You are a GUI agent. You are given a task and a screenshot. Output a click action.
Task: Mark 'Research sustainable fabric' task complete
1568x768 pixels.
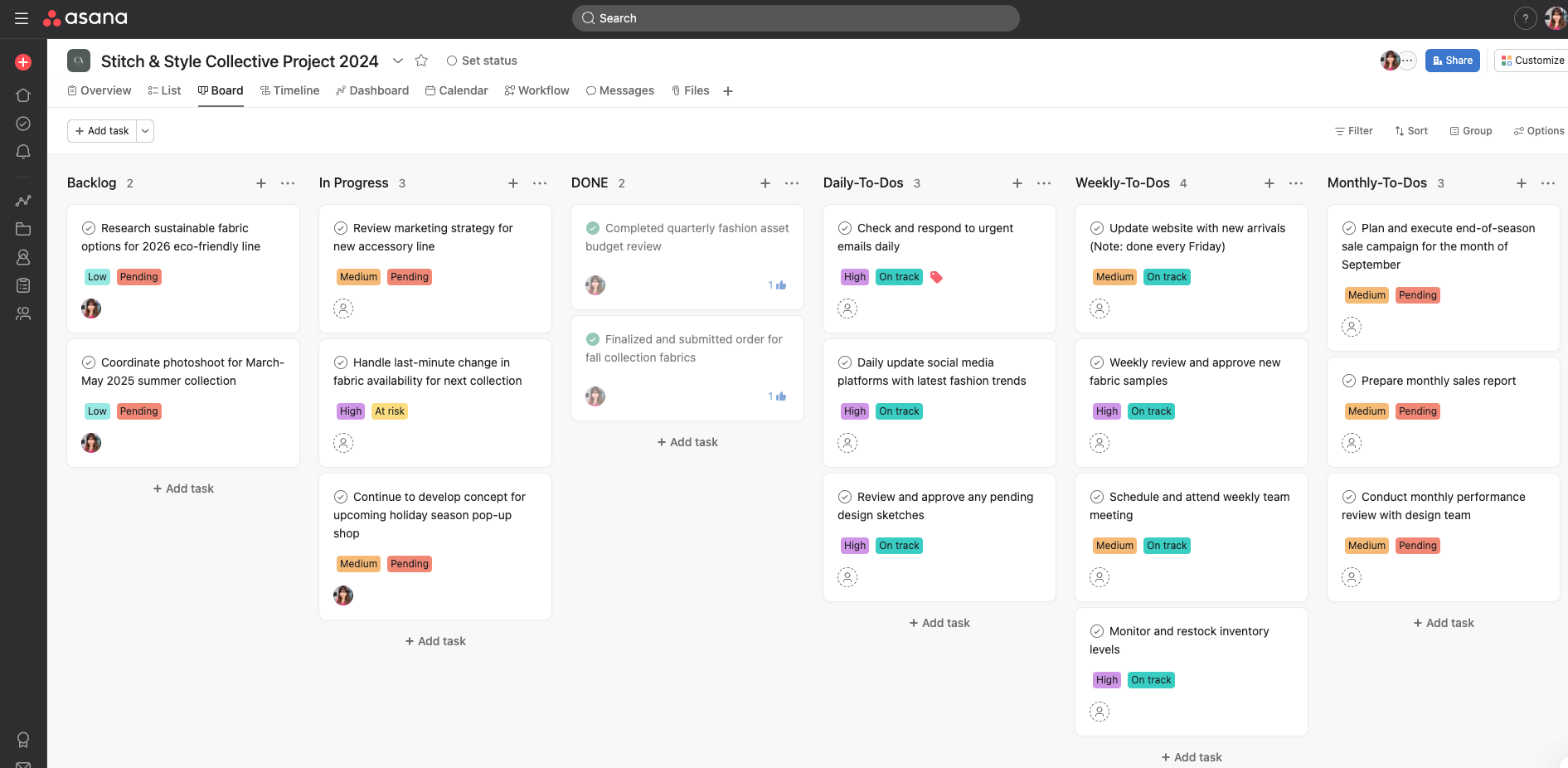point(89,228)
